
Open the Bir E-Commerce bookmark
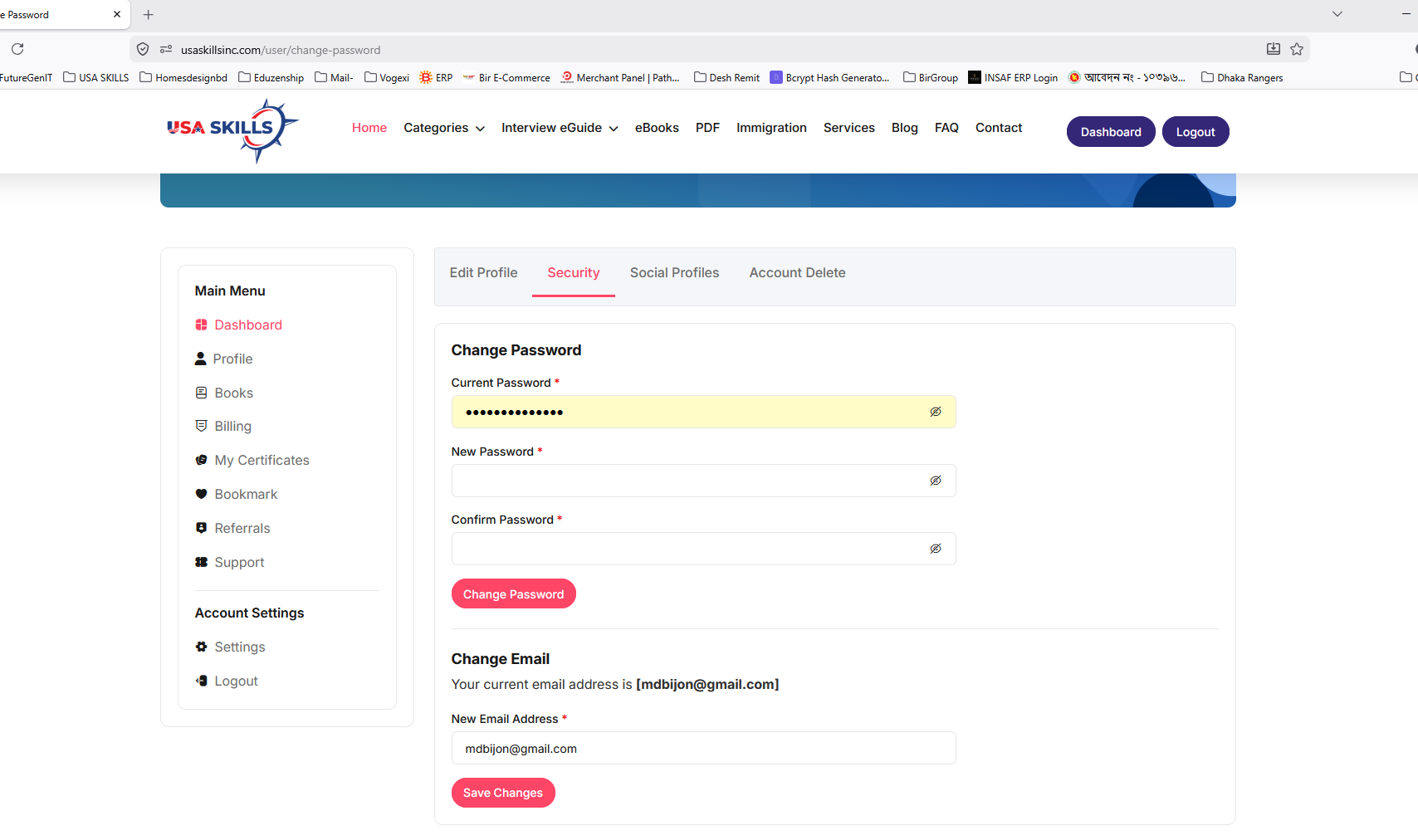(506, 77)
